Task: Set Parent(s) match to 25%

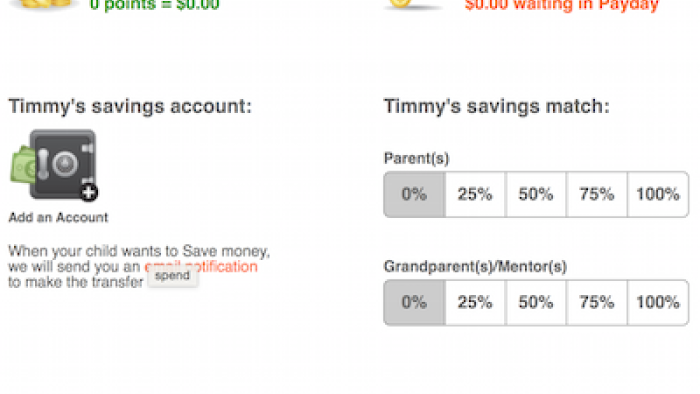Action: tap(475, 195)
